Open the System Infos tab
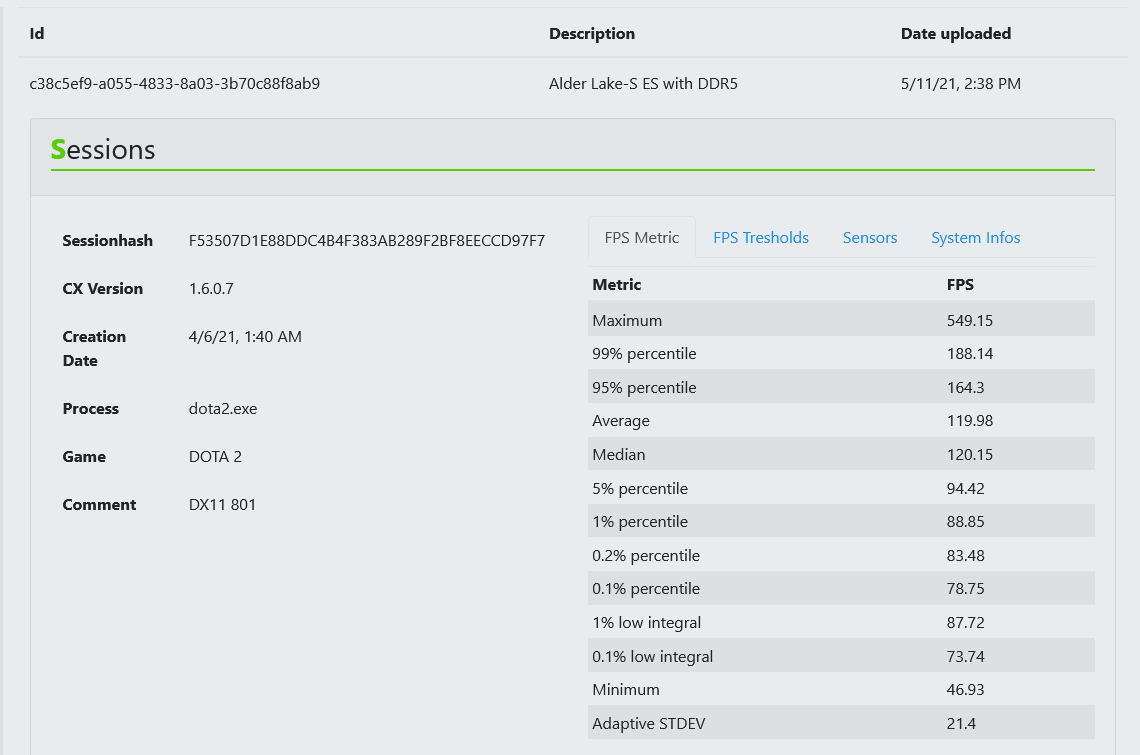 (976, 238)
